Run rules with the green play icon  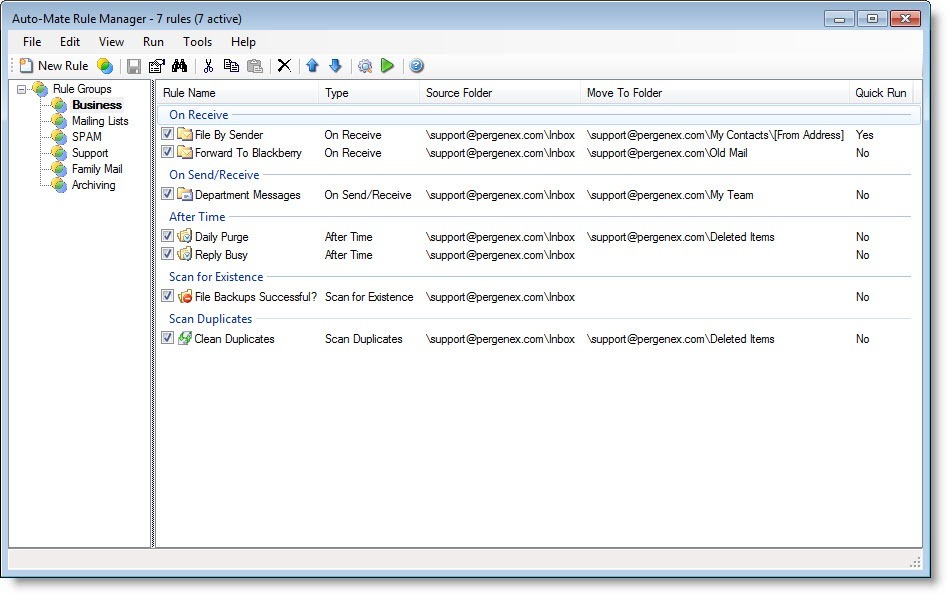click(388, 65)
